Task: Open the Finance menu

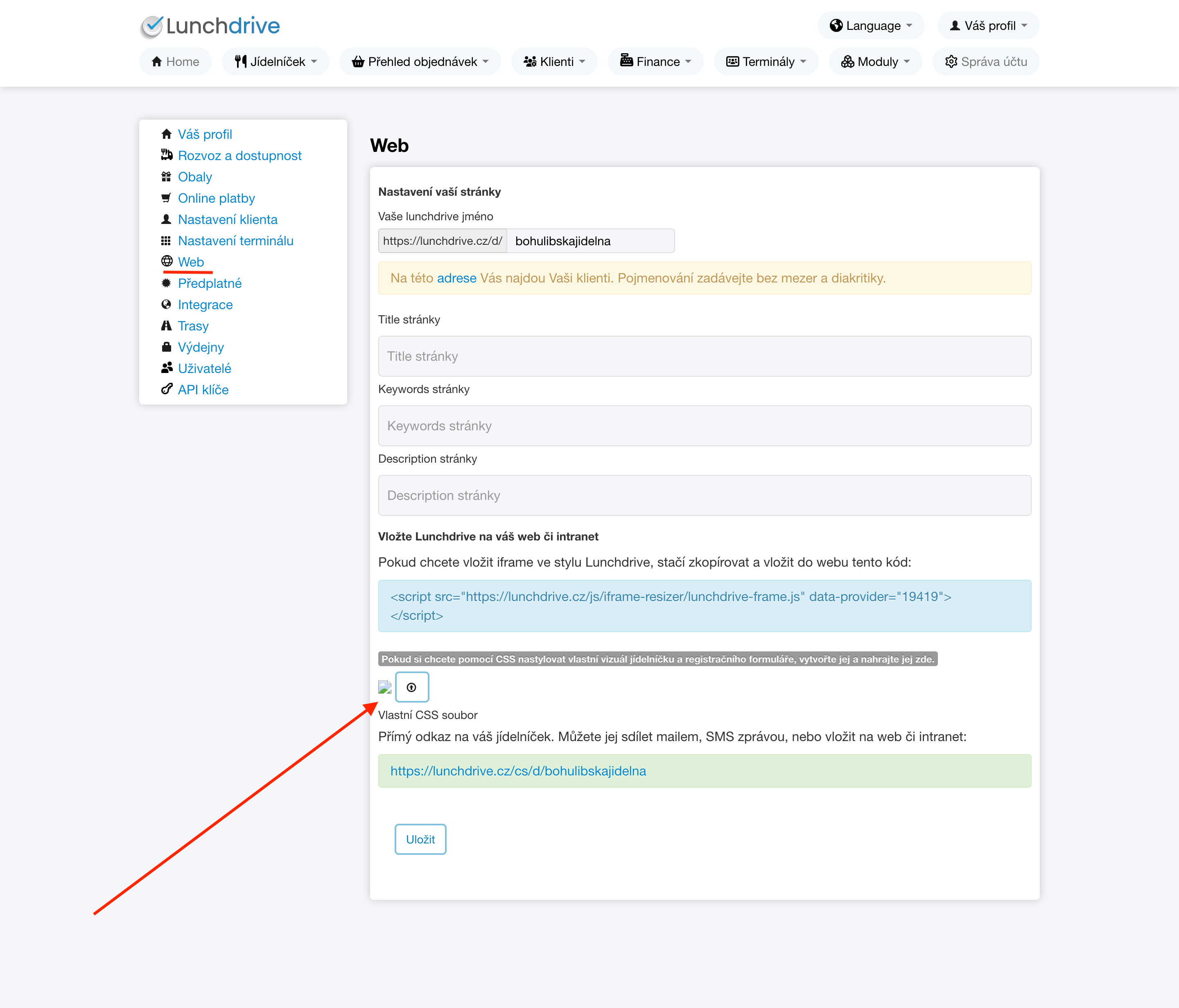Action: click(655, 61)
